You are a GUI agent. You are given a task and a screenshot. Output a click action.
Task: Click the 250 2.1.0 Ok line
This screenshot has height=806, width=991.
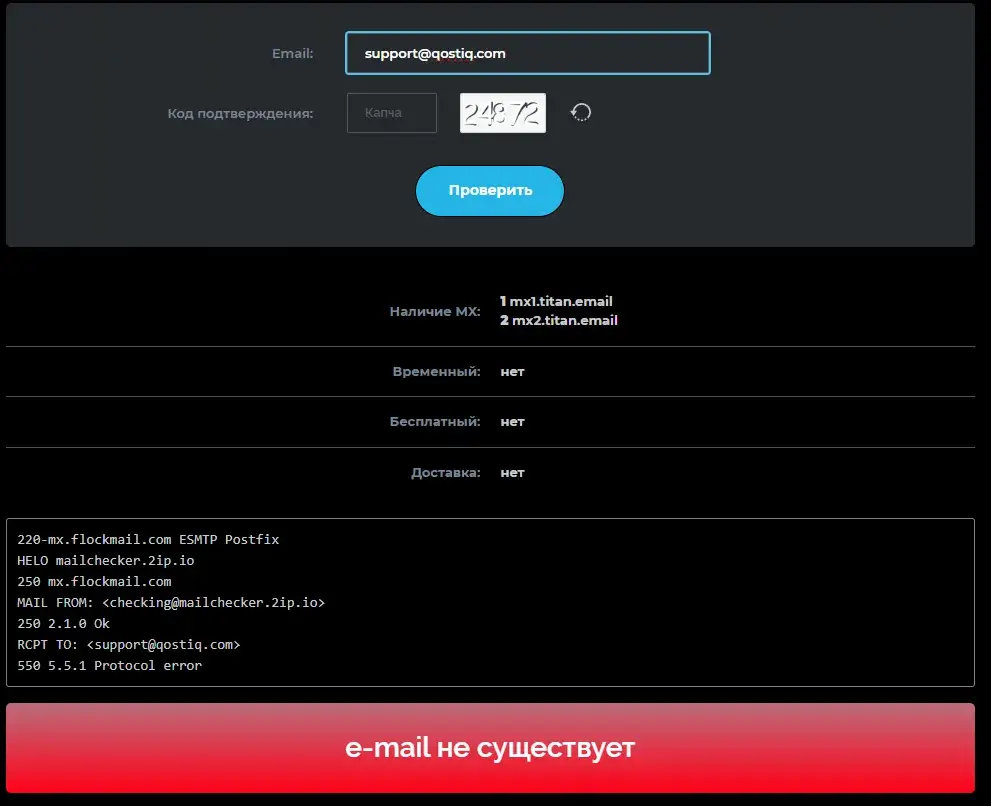click(63, 623)
